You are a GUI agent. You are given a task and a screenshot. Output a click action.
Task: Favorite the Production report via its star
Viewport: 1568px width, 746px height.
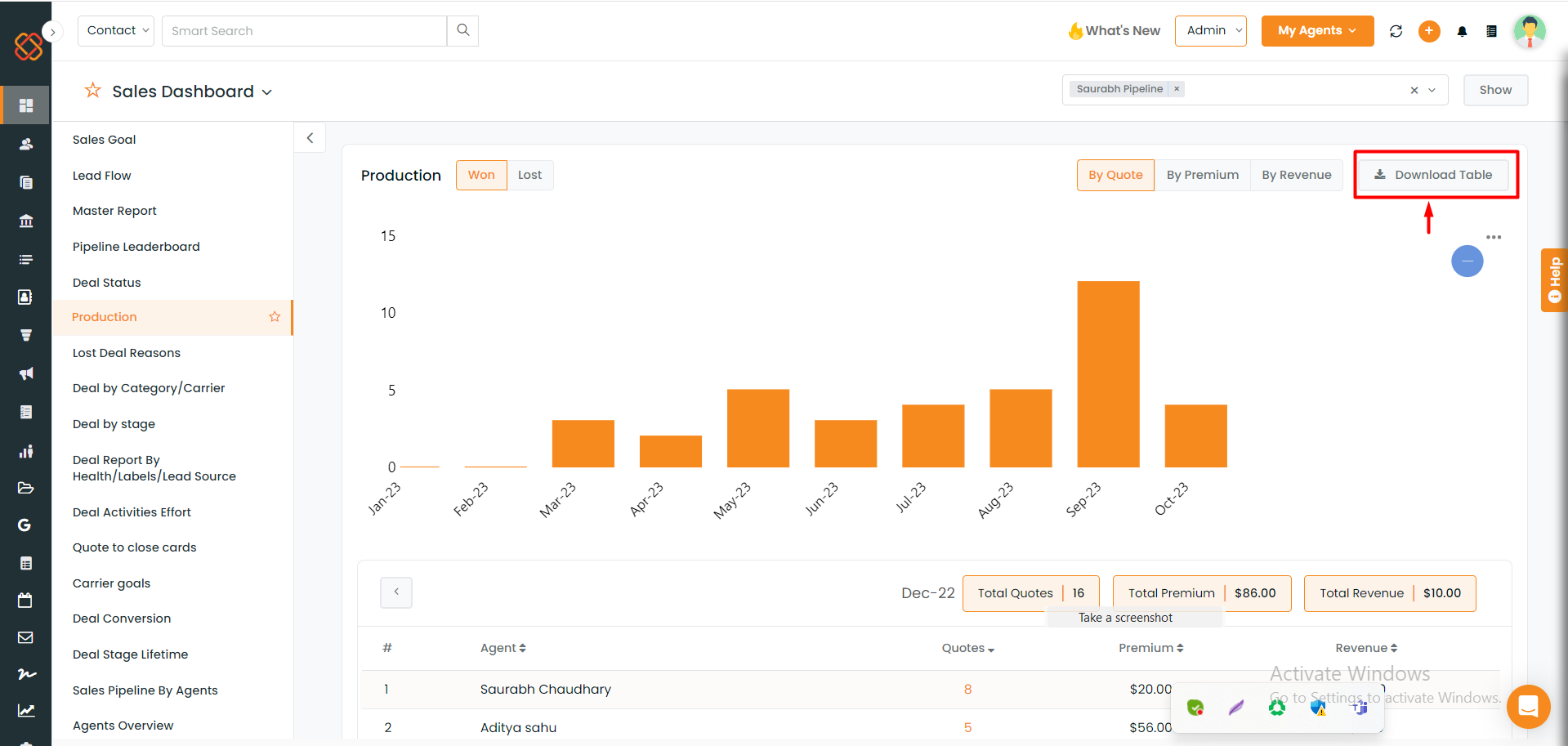pos(275,317)
